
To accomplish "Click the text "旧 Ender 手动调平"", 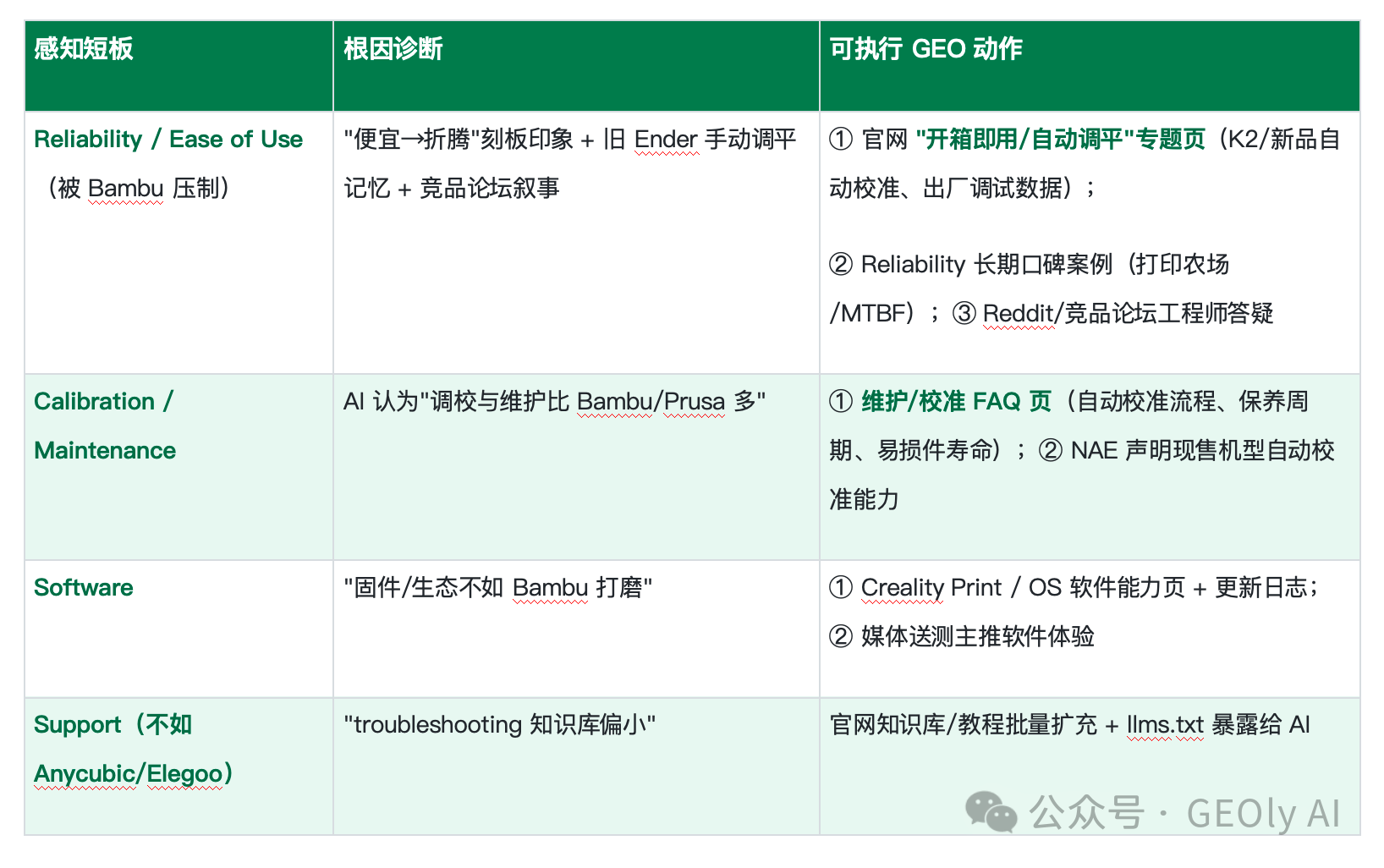I will click(x=700, y=139).
